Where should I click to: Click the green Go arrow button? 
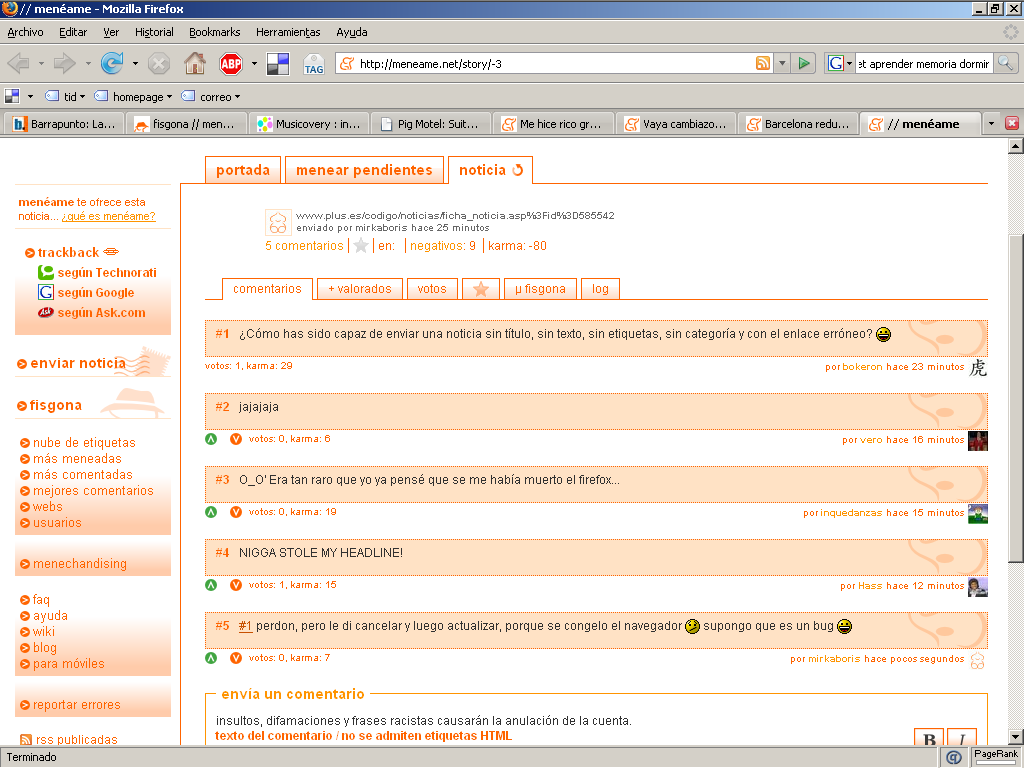[x=803, y=64]
